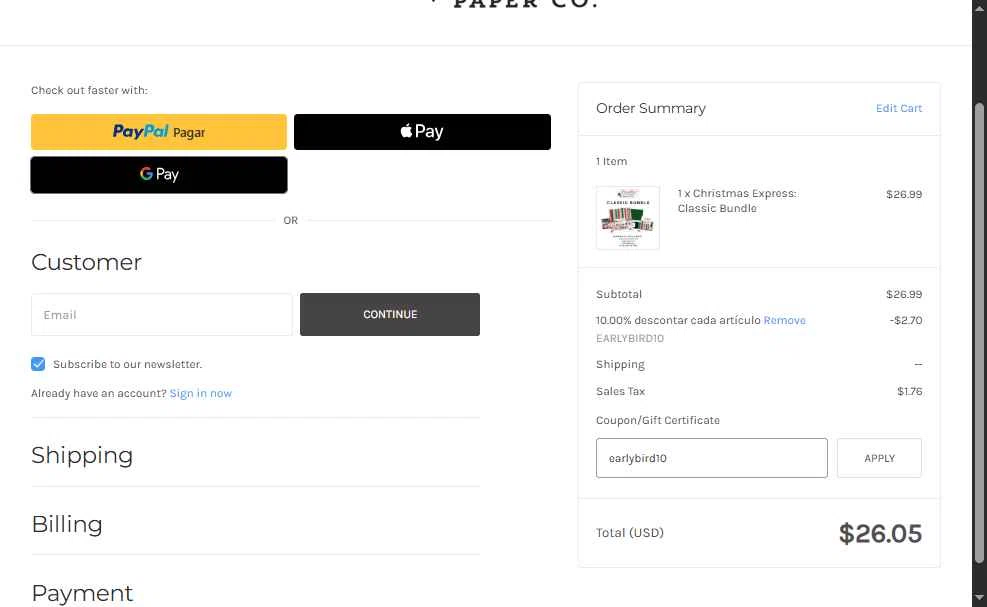
Task: Open the Edit Cart link
Action: click(898, 108)
